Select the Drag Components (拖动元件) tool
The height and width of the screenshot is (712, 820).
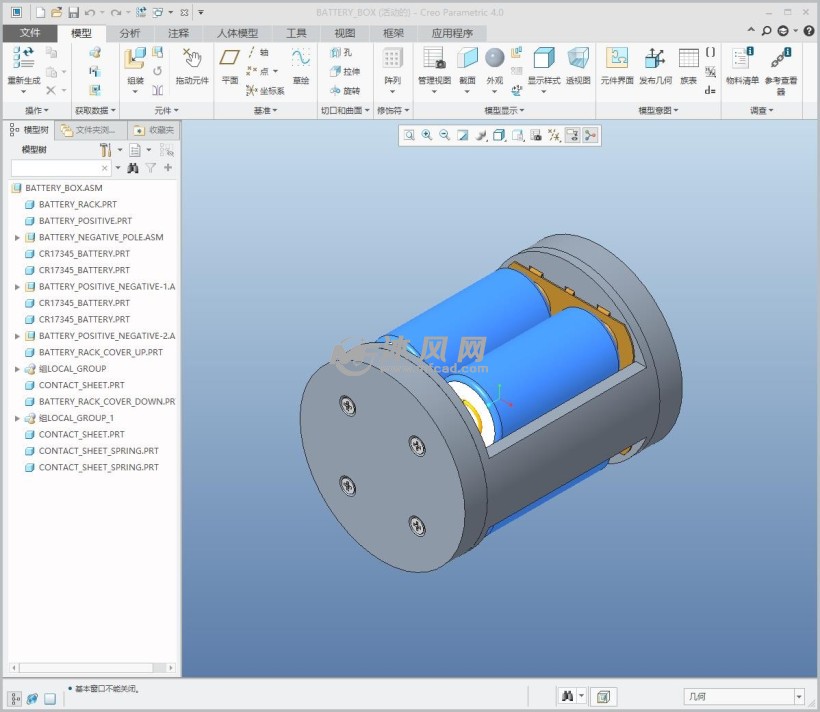192,58
